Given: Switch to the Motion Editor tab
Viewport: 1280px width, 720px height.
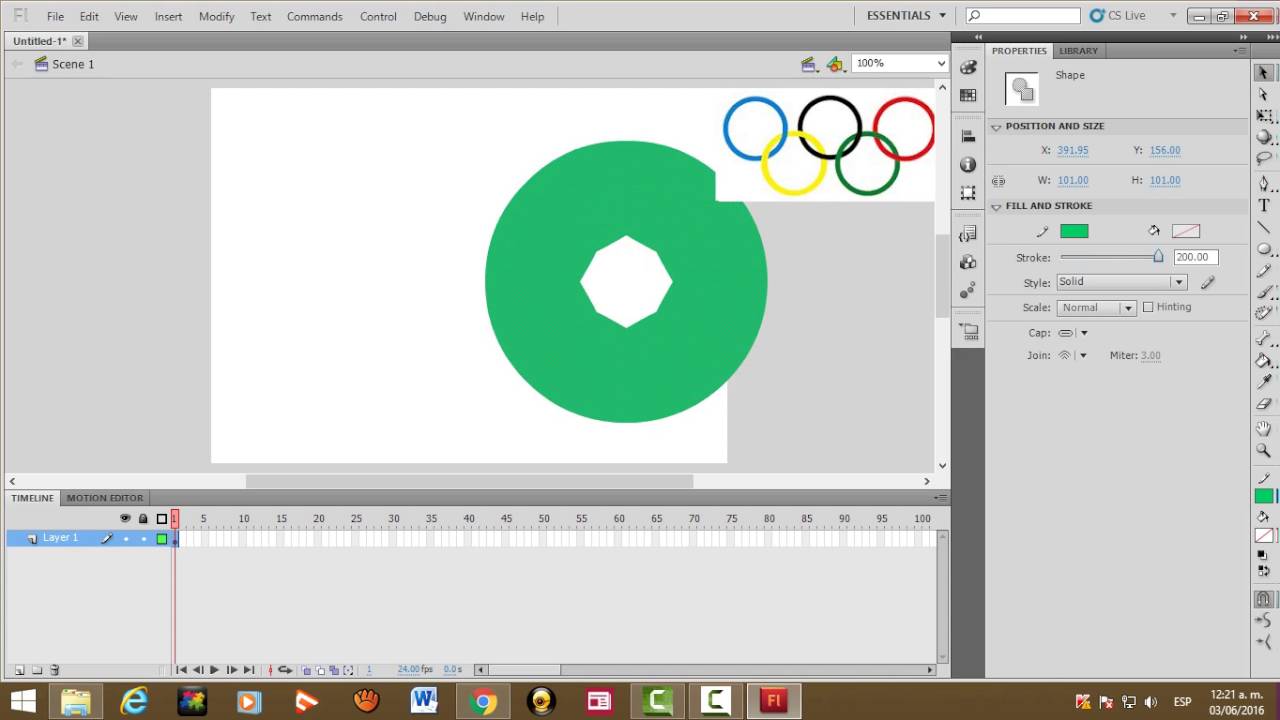Looking at the screenshot, I should [x=105, y=498].
